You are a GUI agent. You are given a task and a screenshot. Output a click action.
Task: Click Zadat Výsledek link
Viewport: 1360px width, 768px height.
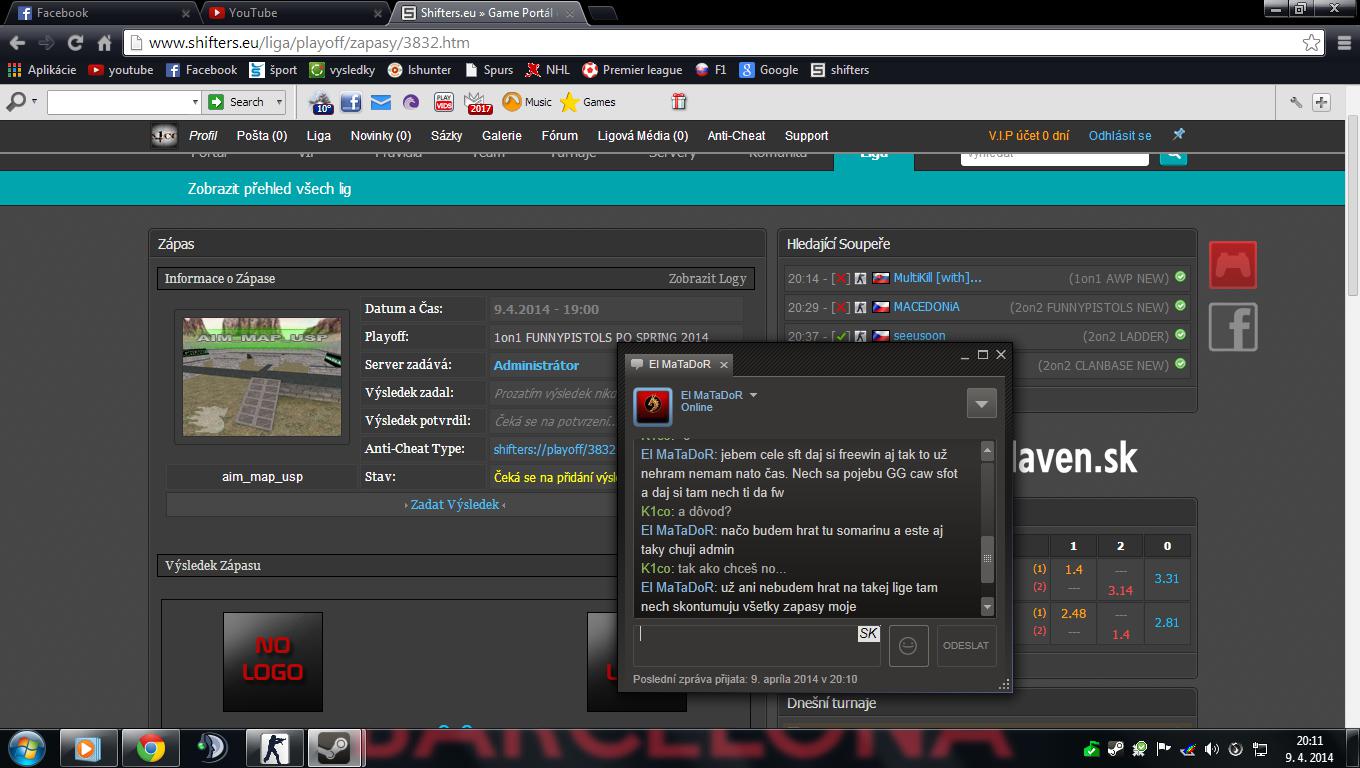click(455, 504)
